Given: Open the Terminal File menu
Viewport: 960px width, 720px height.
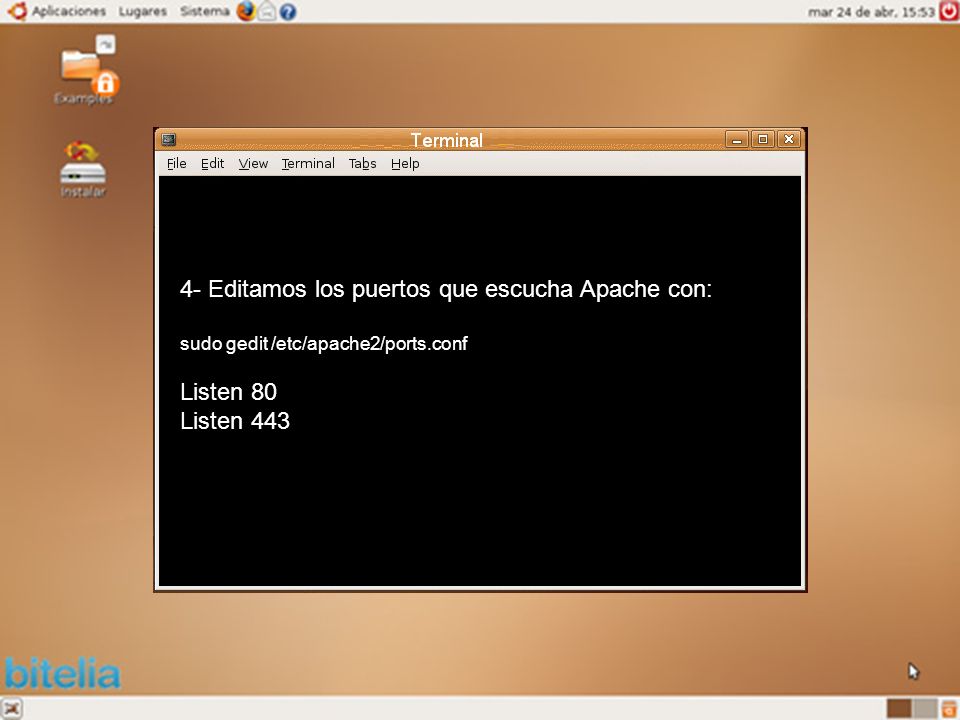Looking at the screenshot, I should point(176,163).
